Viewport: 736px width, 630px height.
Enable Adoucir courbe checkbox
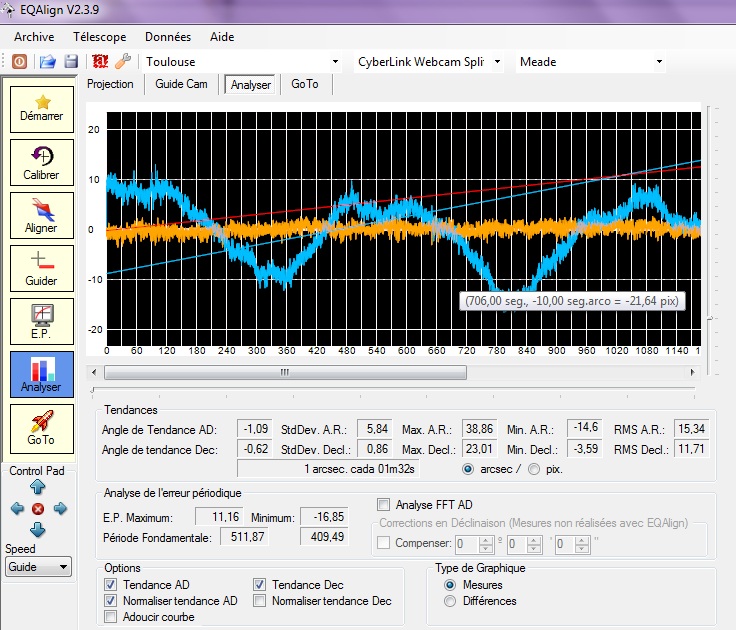pyautogui.click(x=110, y=616)
